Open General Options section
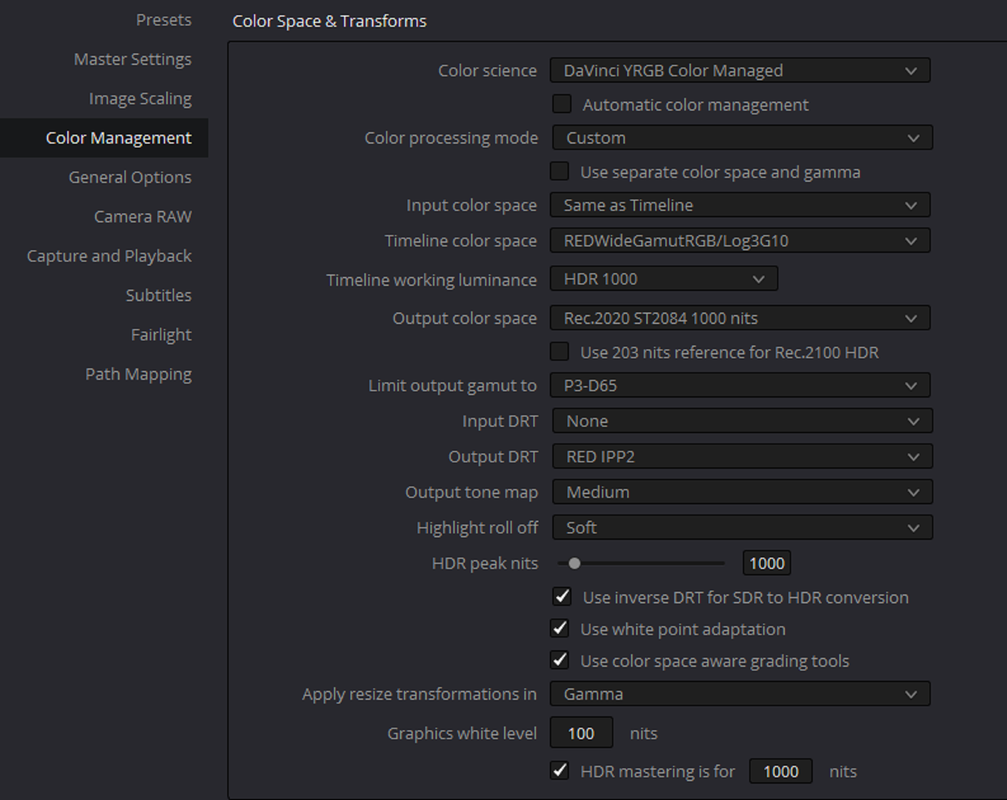 click(130, 177)
